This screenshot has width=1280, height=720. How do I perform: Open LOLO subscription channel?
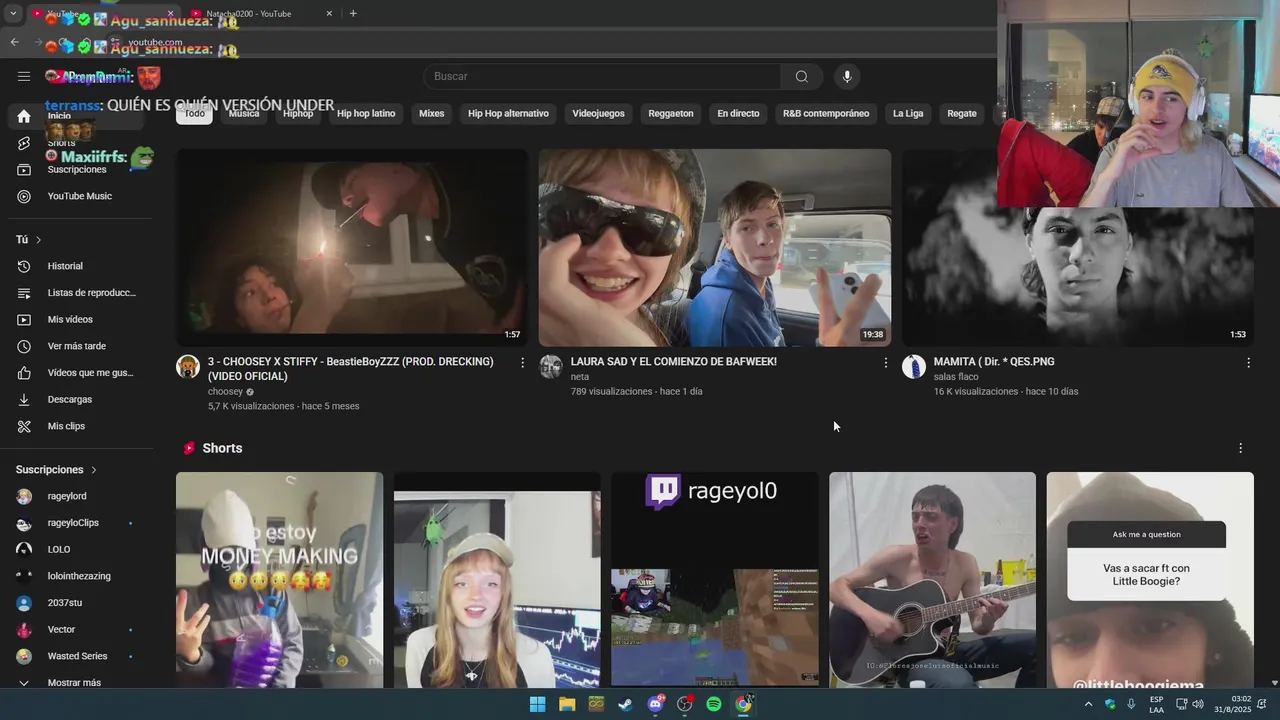(76, 550)
